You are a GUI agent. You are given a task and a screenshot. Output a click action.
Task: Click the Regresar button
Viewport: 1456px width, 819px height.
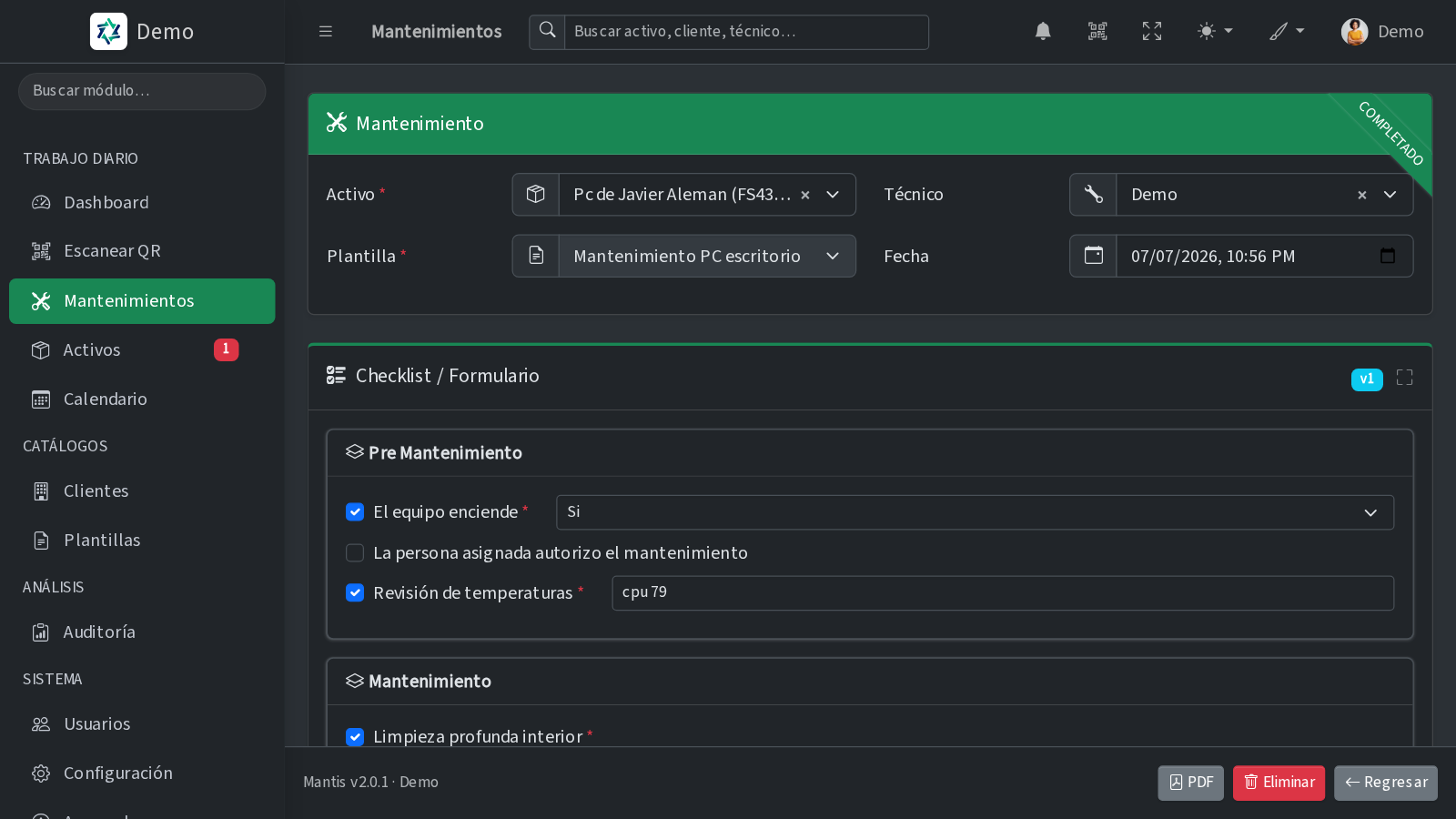point(1386,783)
